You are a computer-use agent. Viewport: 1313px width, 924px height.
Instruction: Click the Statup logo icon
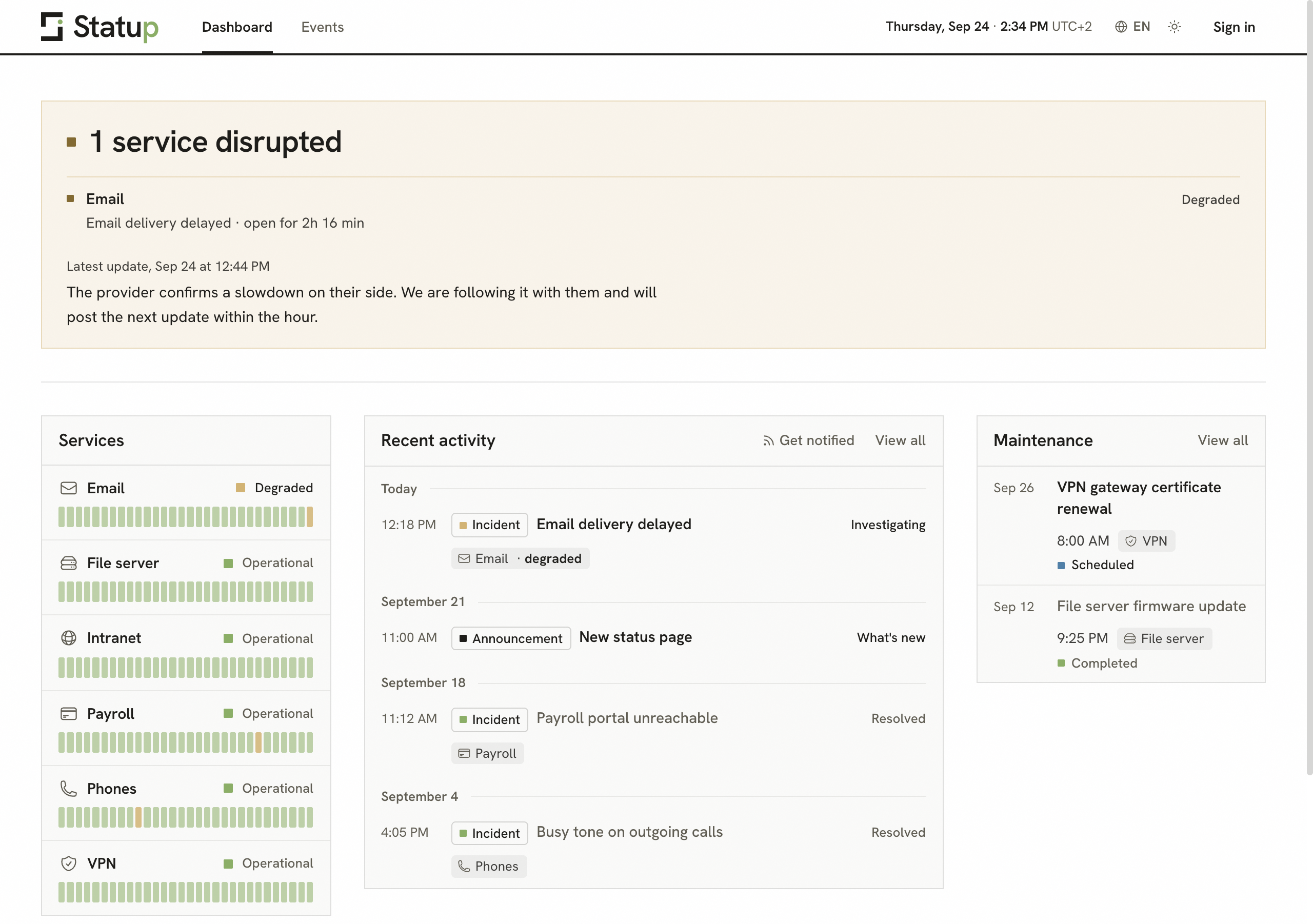coord(51,27)
